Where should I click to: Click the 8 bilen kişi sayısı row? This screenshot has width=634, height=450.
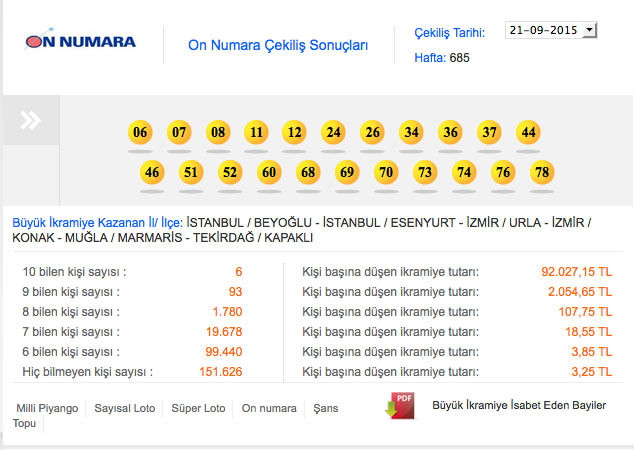[x=132, y=312]
